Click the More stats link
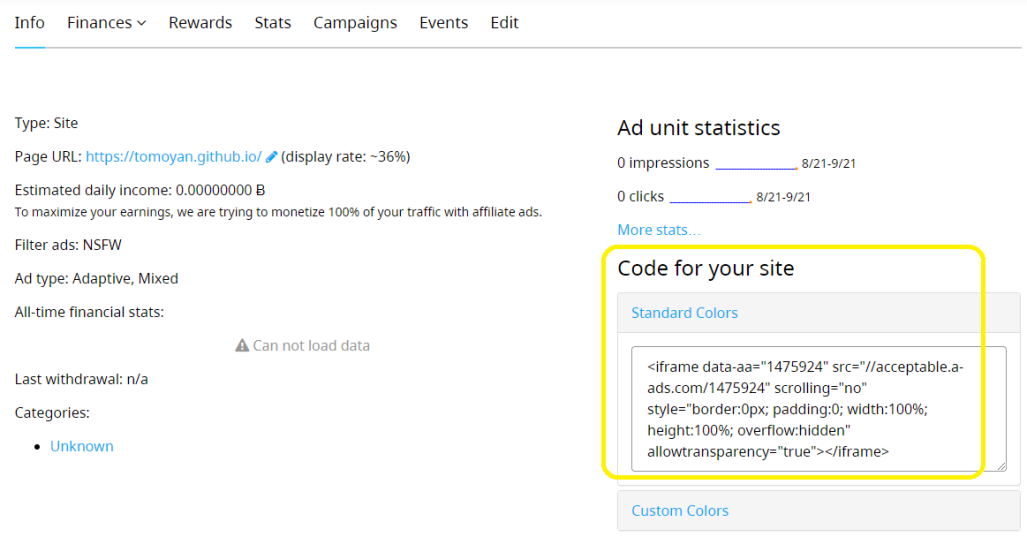The image size is (1027, 537). point(658,230)
